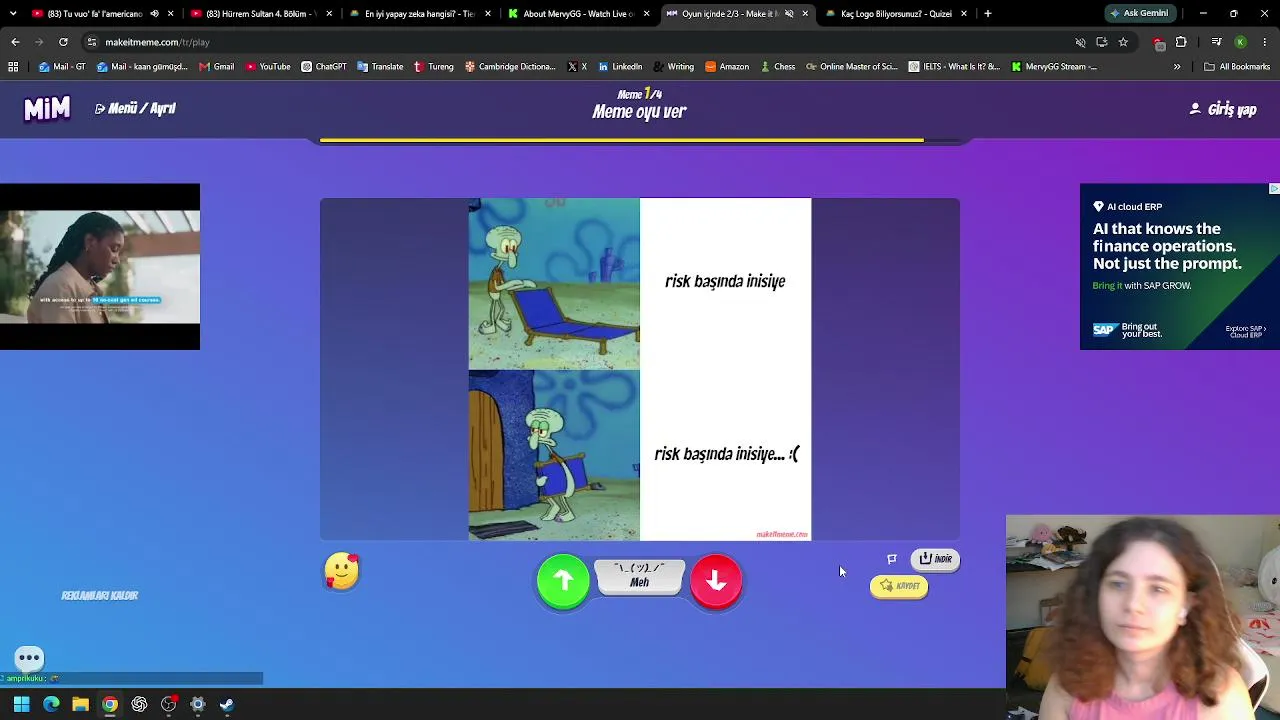Image resolution: width=1280 pixels, height=720 pixels.
Task: Click the Giriş yap login button
Action: [1223, 109]
